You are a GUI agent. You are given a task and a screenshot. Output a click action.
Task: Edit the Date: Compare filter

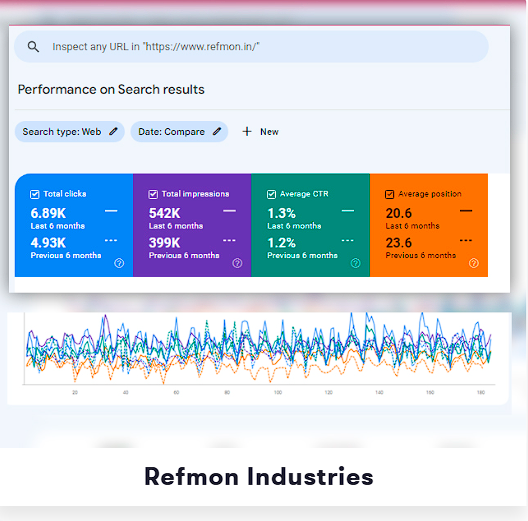pos(179,132)
